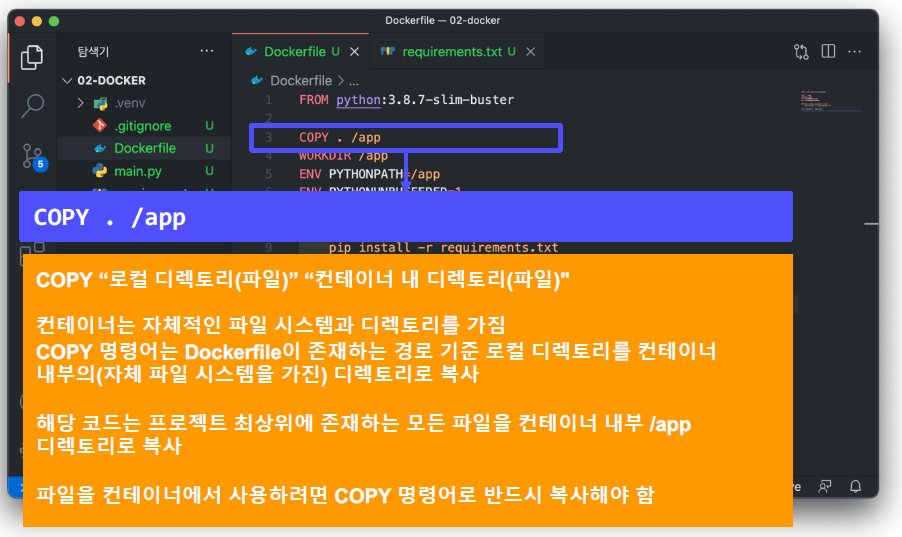Close the requirements.txt tab

(x=530, y=52)
